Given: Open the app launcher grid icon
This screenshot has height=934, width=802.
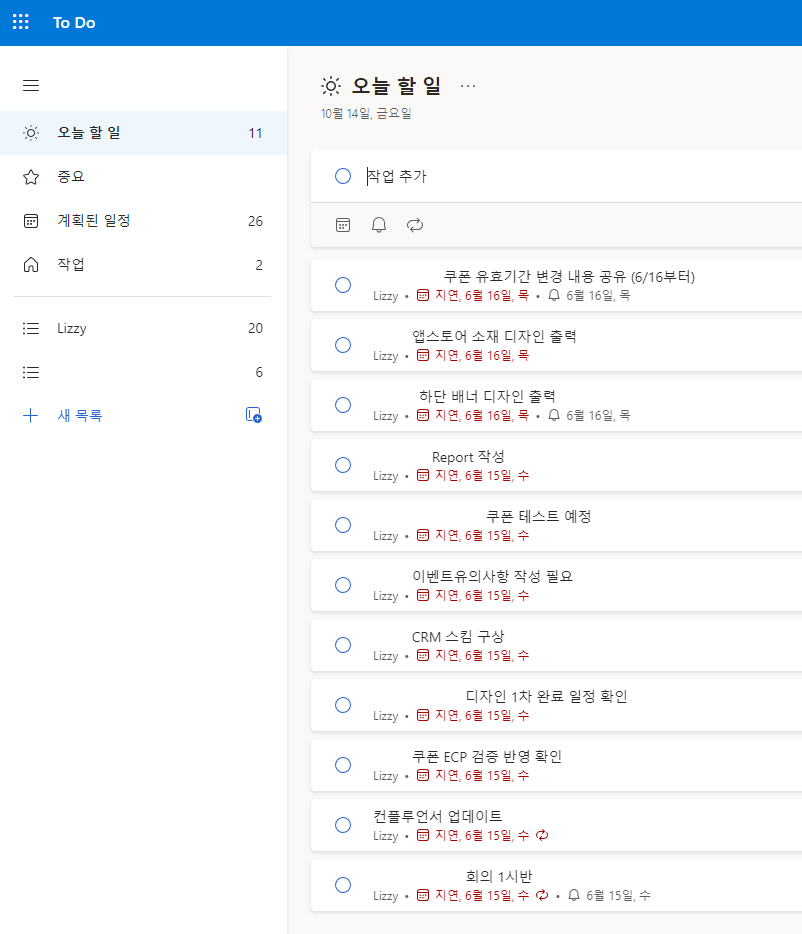Looking at the screenshot, I should point(20,22).
